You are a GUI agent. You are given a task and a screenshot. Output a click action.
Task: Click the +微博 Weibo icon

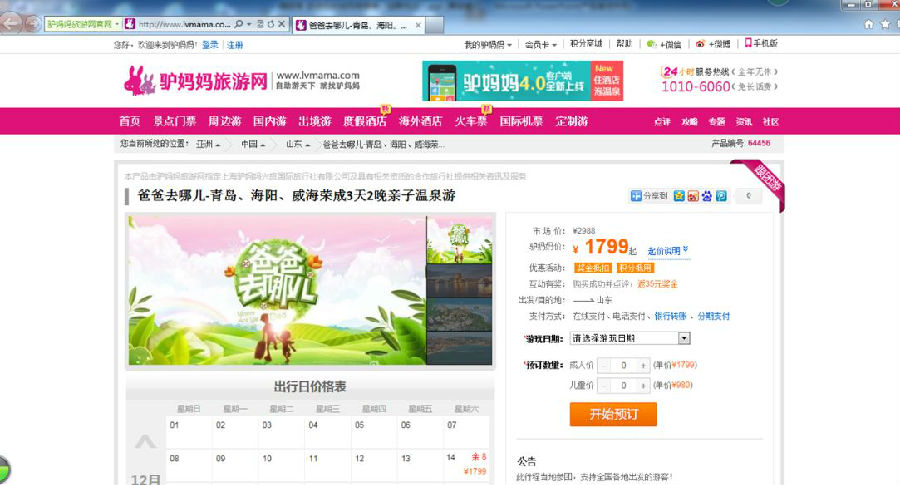700,44
